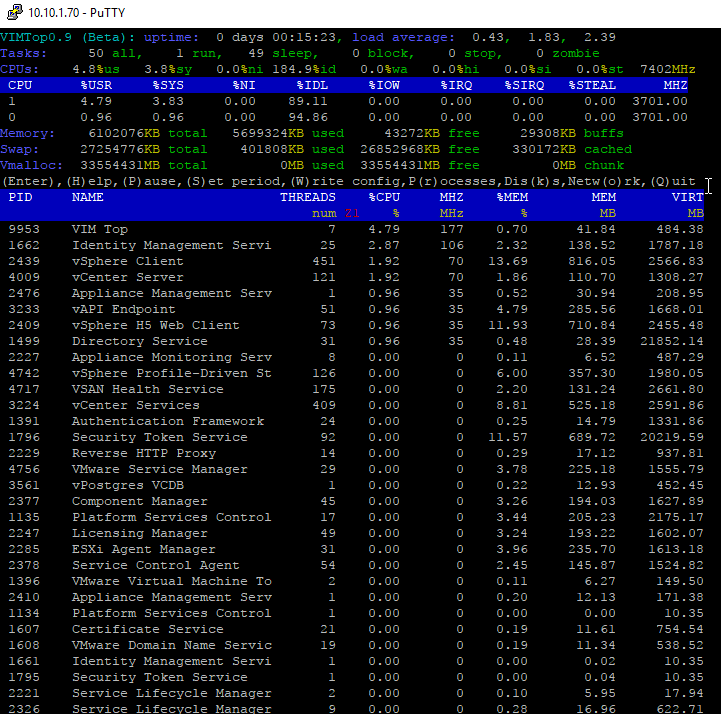The width and height of the screenshot is (721, 714).
Task: Click the (H)elp shortcut text
Action: point(92,181)
